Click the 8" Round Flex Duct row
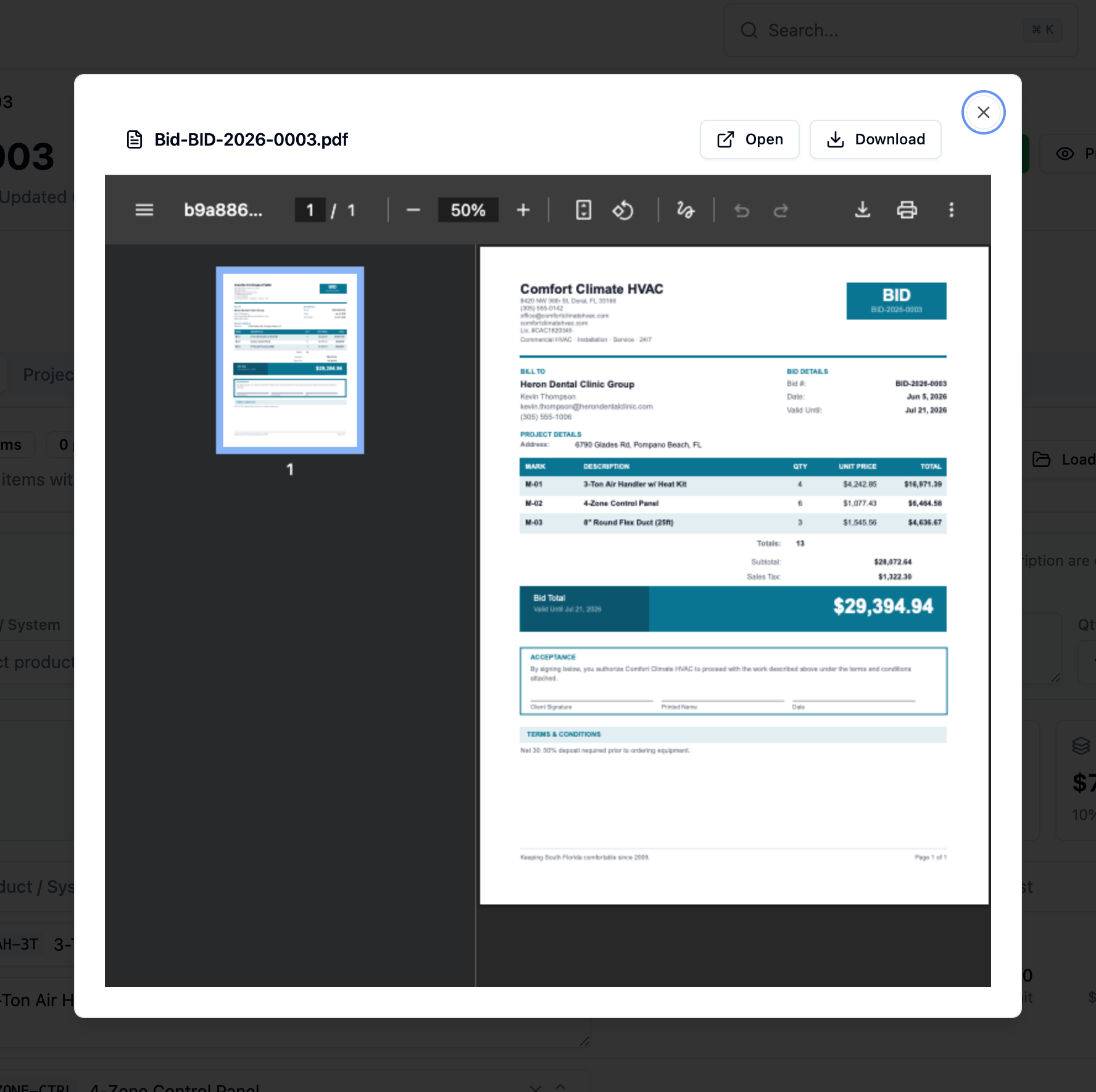The width and height of the screenshot is (1096, 1092). (733, 523)
